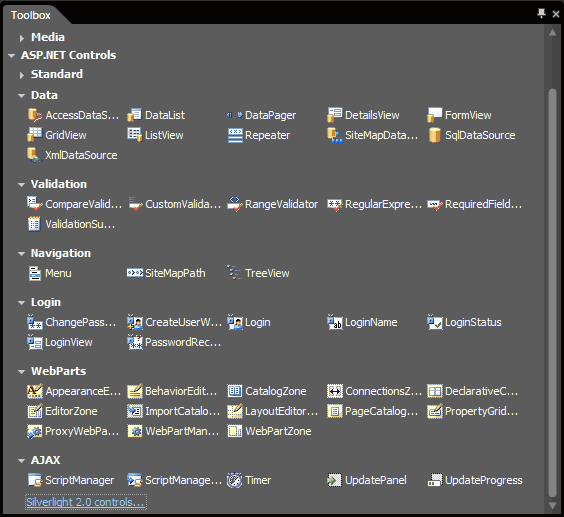Select the DetailsView control icon
Screen dimensions: 564x517
(335, 115)
